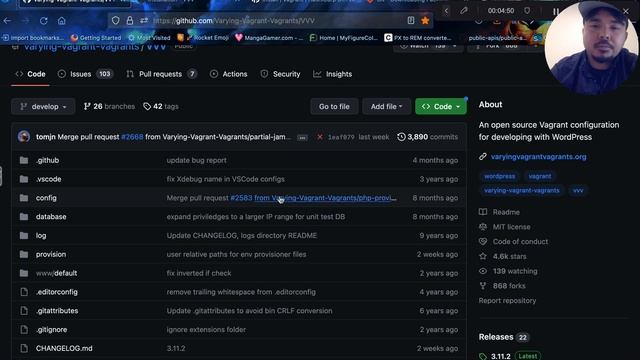The height and width of the screenshot is (360, 640).
Task: Open the CHANGELOG.md file
Action: (64, 348)
